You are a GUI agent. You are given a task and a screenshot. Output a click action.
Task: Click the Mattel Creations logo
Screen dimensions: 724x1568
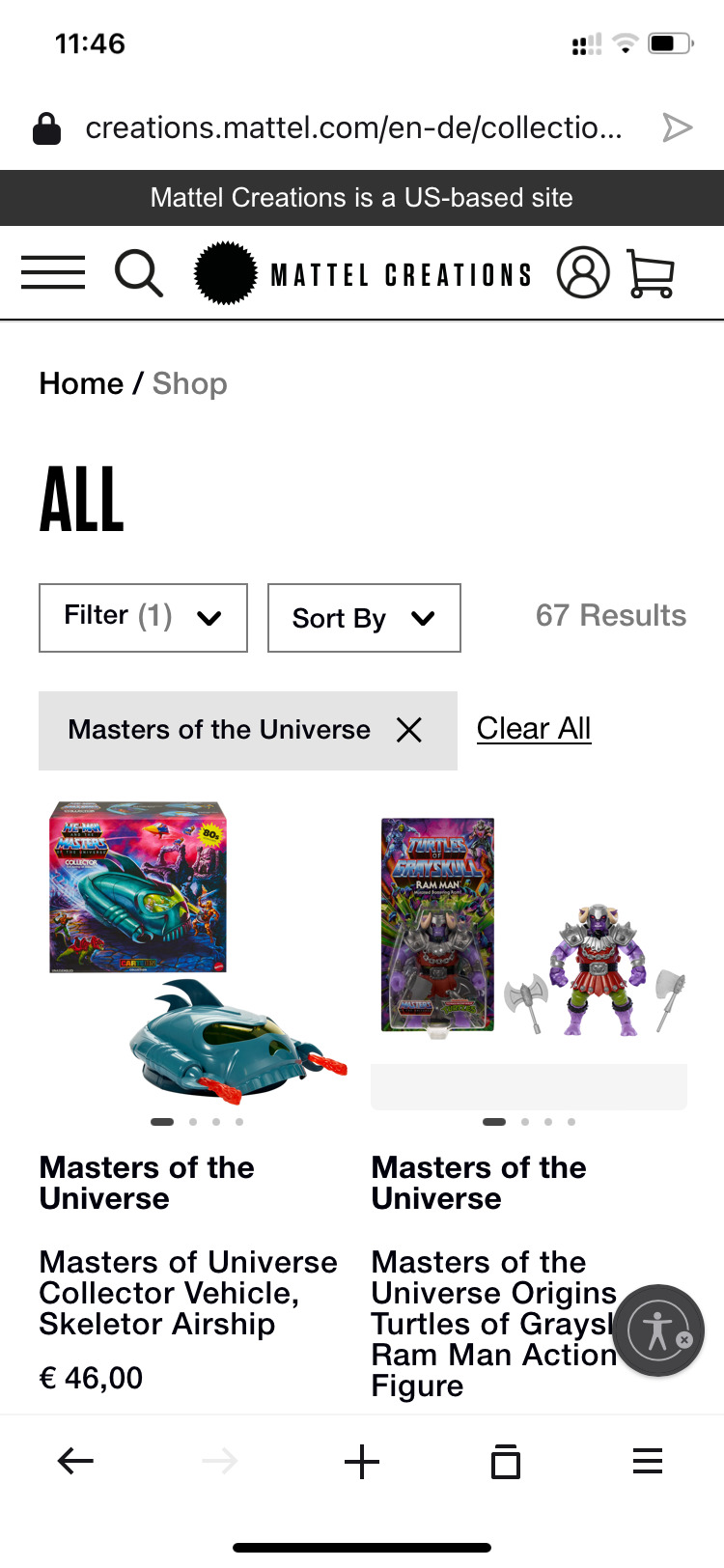point(363,274)
